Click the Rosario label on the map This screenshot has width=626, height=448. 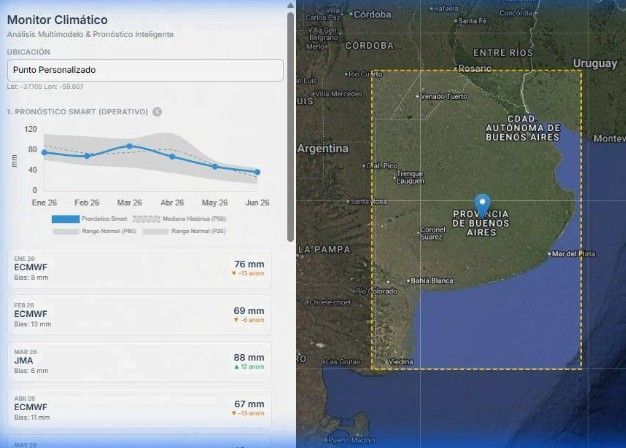pyautogui.click(x=474, y=69)
